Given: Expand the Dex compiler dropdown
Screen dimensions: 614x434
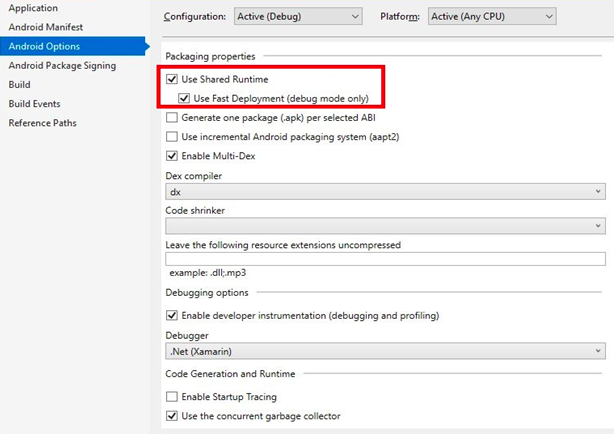Looking at the screenshot, I should click(385, 191).
